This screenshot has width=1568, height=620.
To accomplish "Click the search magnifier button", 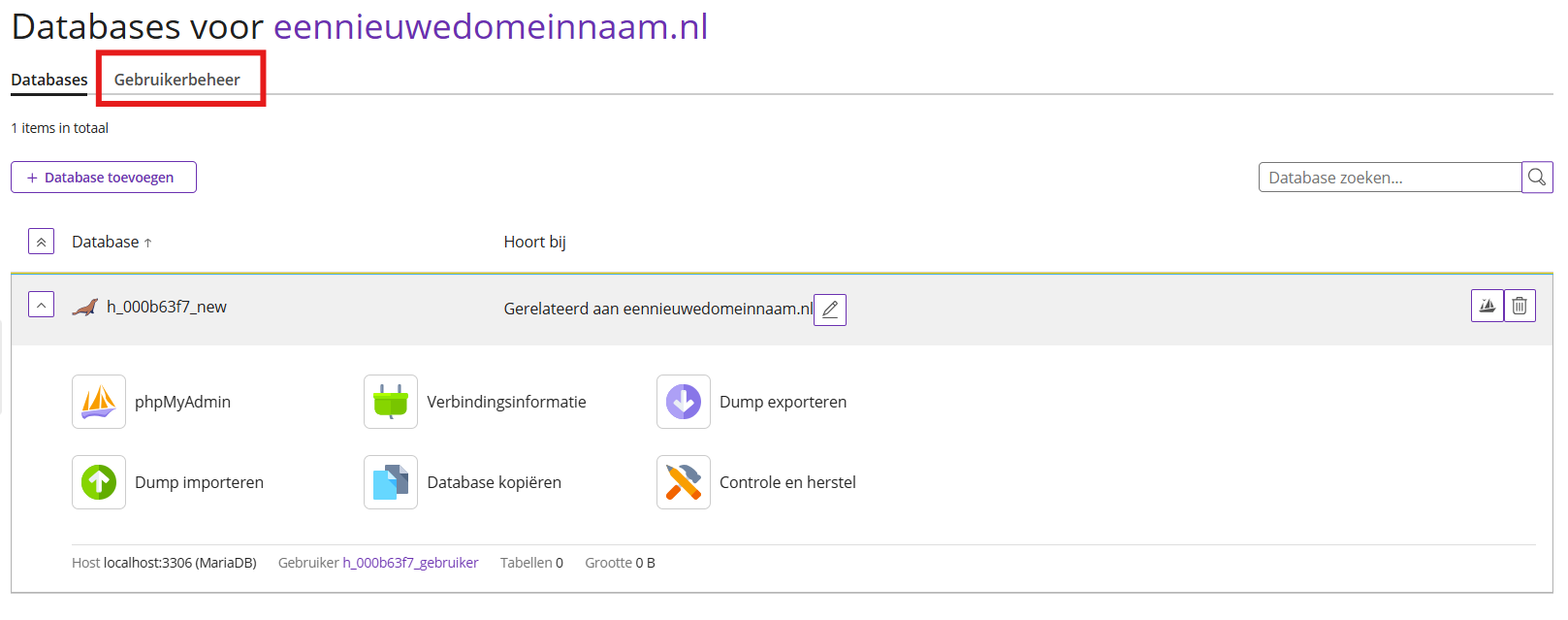I will pyautogui.click(x=1537, y=178).
